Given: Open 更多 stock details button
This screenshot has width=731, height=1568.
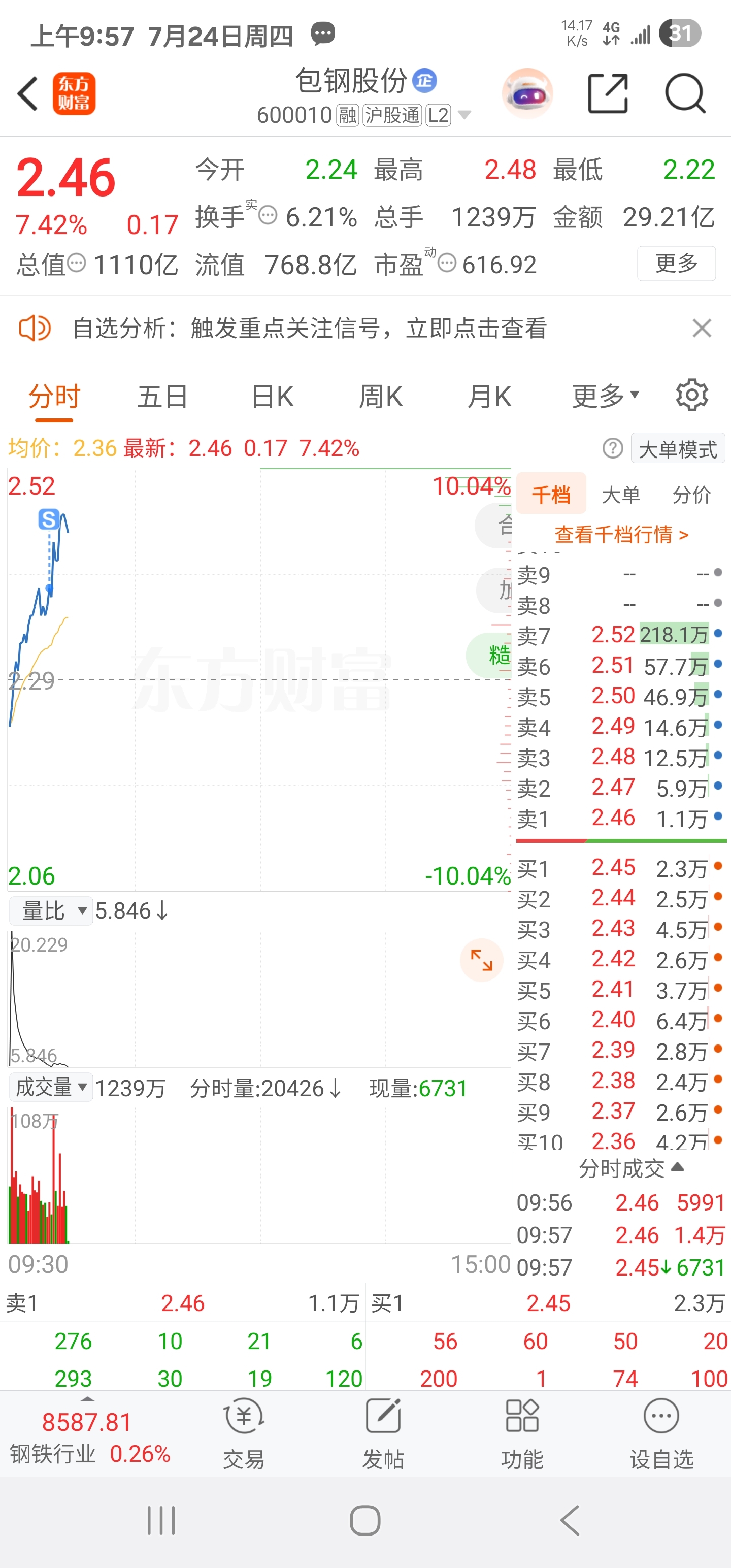Looking at the screenshot, I should (x=676, y=264).
